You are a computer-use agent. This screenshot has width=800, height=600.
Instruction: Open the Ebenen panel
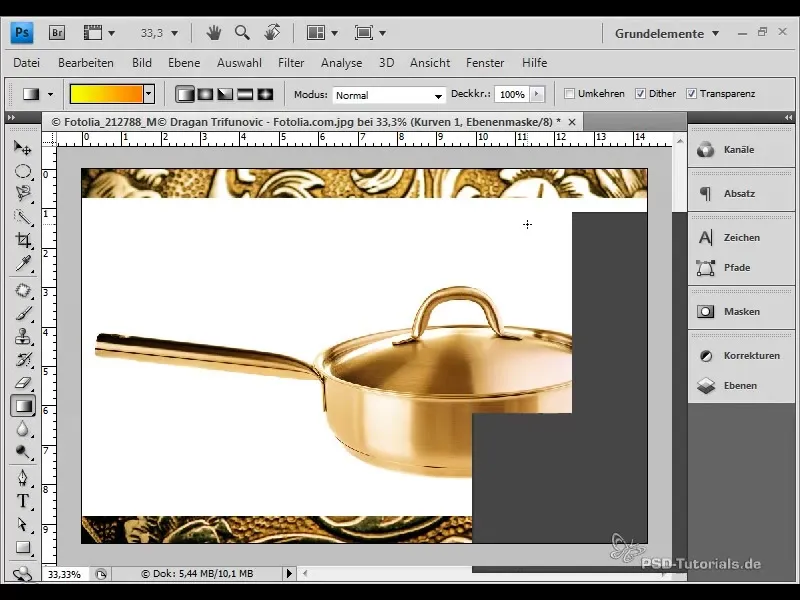click(x=741, y=386)
